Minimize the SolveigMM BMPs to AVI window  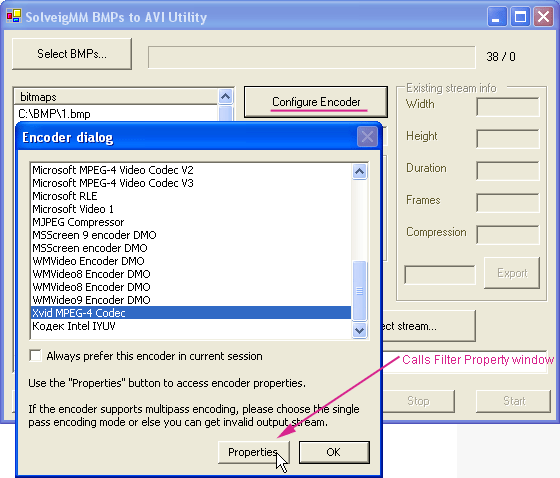pyautogui.click(x=497, y=17)
